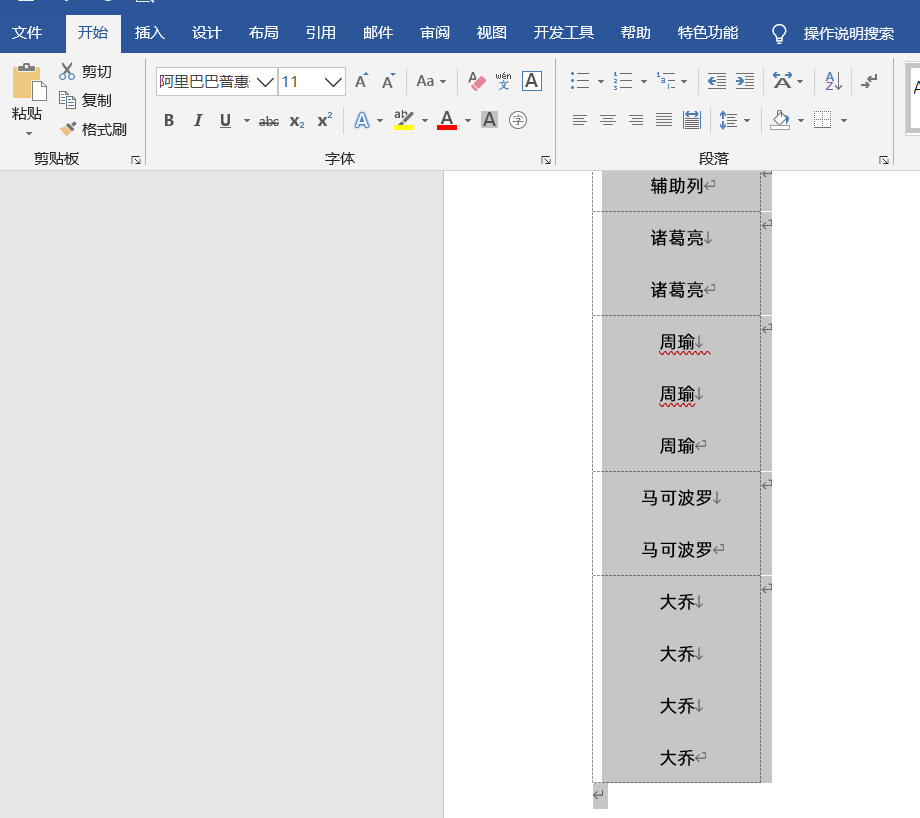This screenshot has height=818, width=920.
Task: Toggle superscript formatting
Action: (324, 120)
